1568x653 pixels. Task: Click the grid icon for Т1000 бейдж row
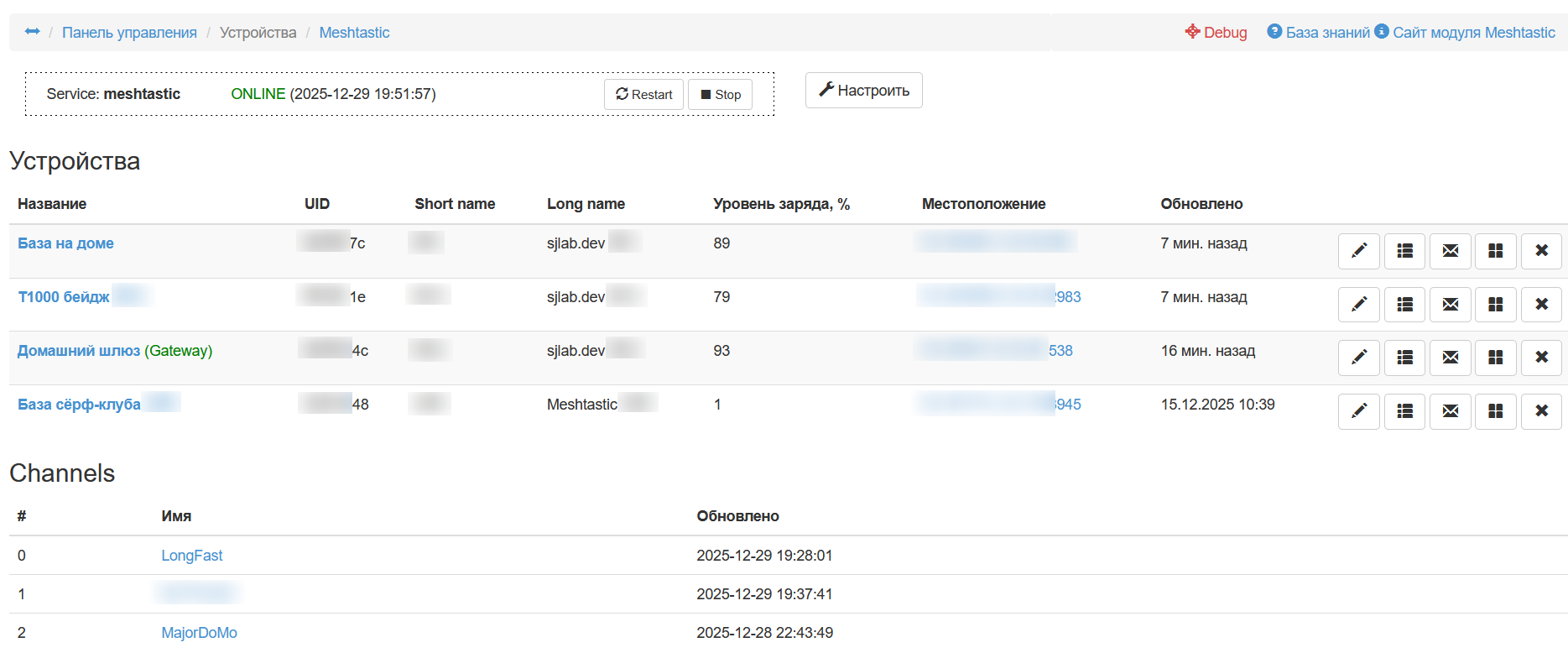pyautogui.click(x=1495, y=305)
